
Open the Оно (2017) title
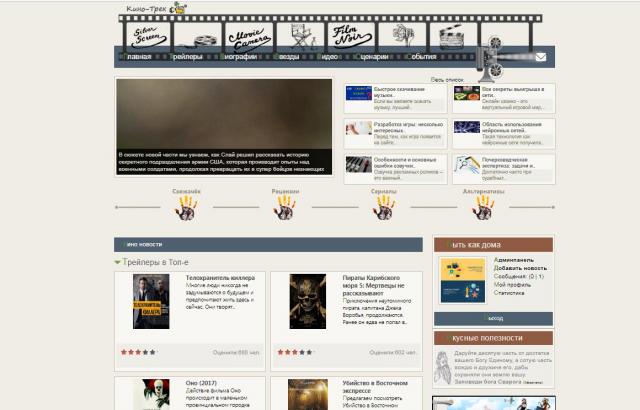[x=201, y=383]
